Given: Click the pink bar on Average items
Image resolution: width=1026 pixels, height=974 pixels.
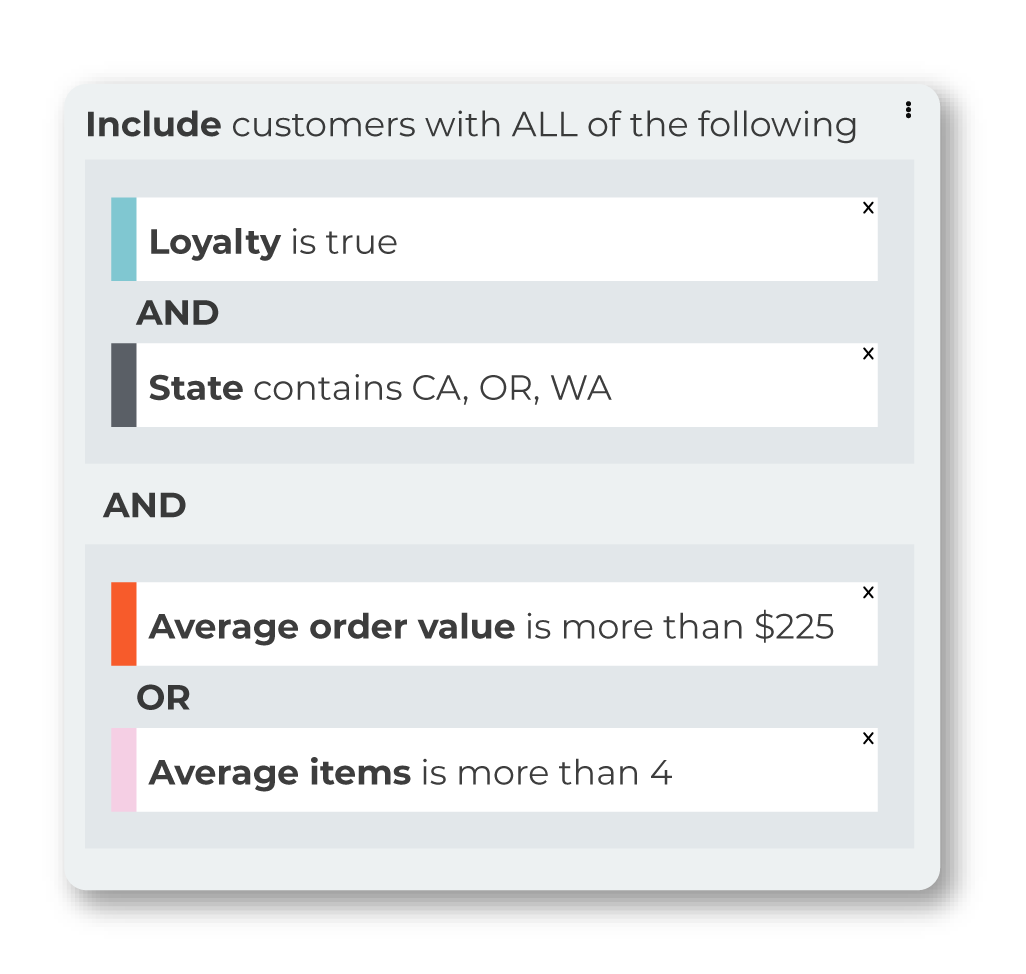Looking at the screenshot, I should pyautogui.click(x=124, y=770).
